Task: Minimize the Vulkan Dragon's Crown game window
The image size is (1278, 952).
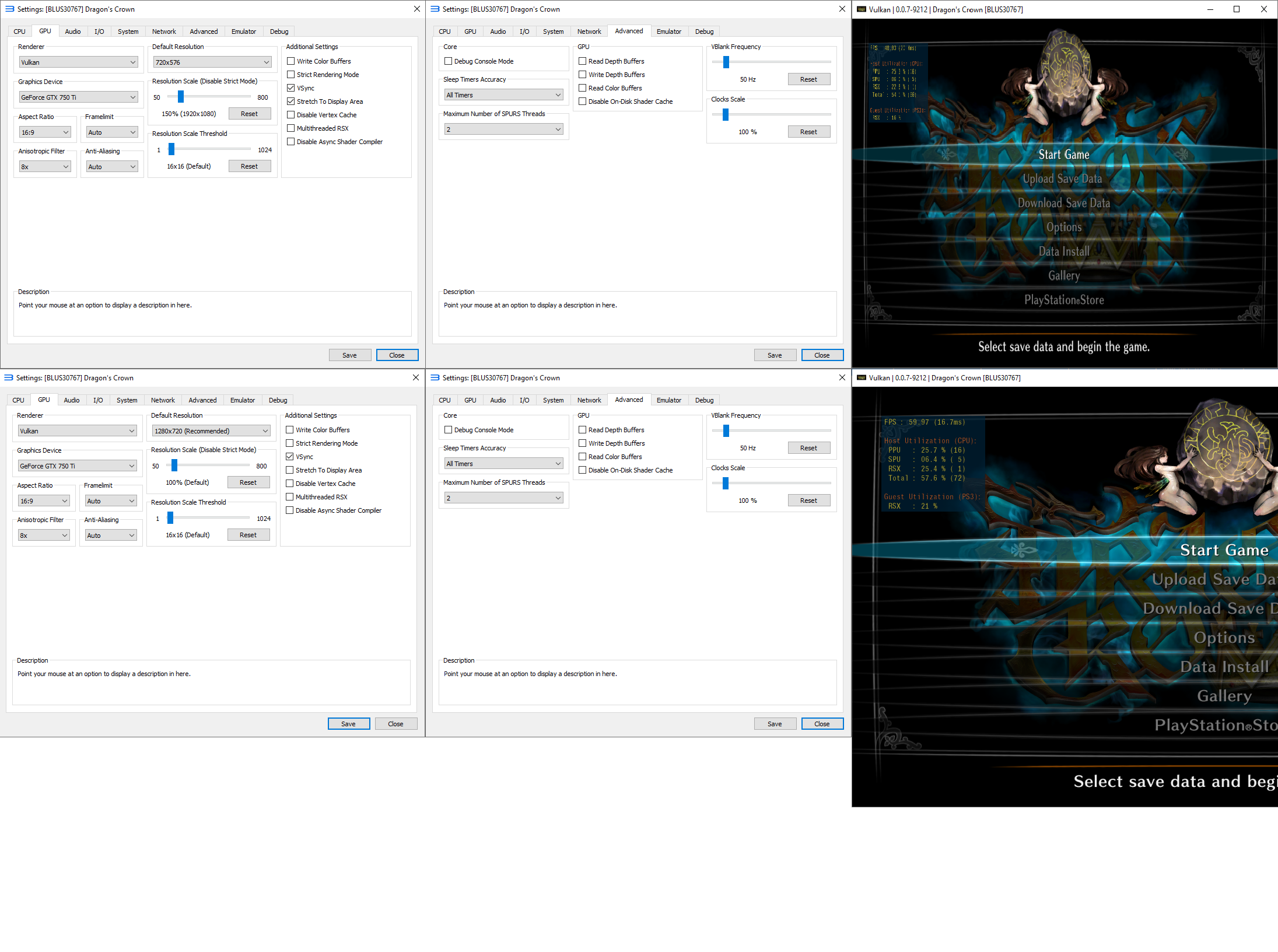Action: (1210, 9)
